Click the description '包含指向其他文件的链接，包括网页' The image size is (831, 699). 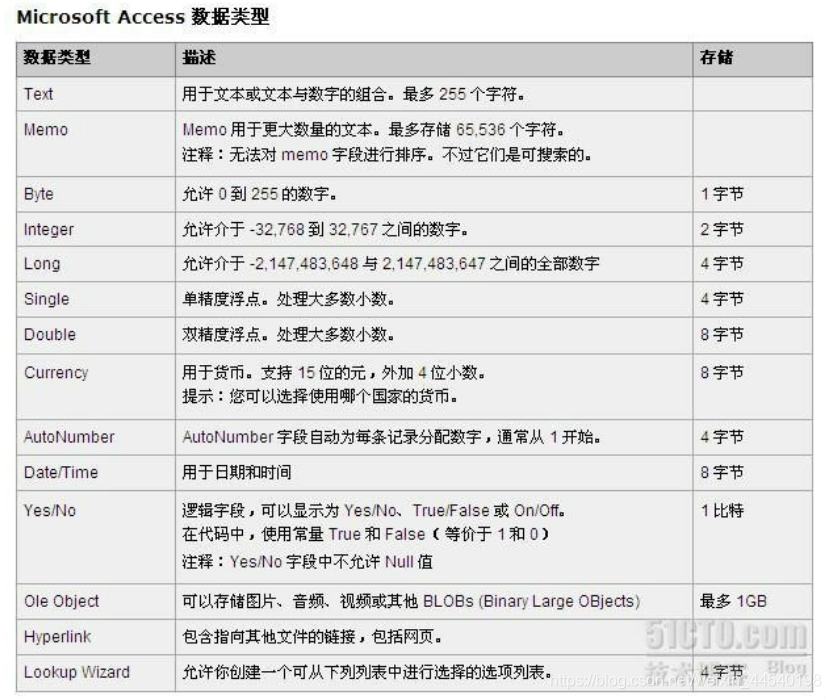tap(308, 636)
